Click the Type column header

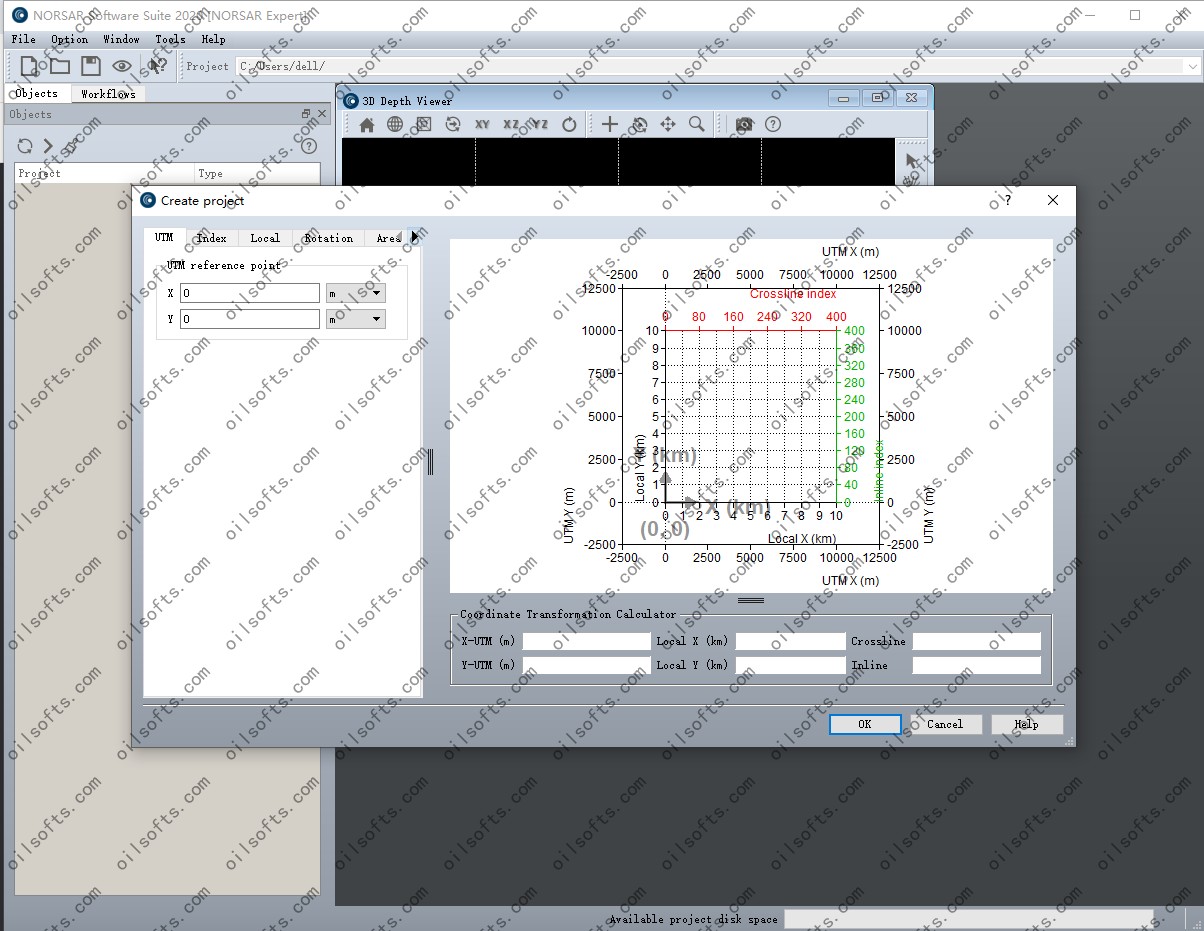(257, 173)
